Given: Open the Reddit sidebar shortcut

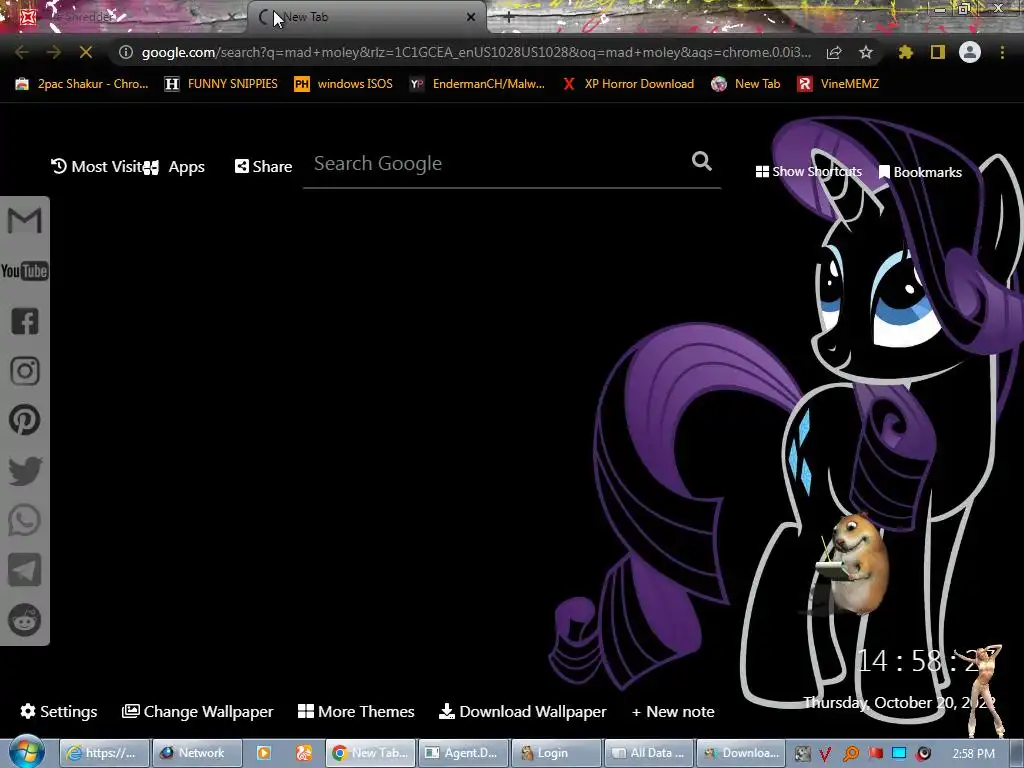Looking at the screenshot, I should click(x=25, y=620).
